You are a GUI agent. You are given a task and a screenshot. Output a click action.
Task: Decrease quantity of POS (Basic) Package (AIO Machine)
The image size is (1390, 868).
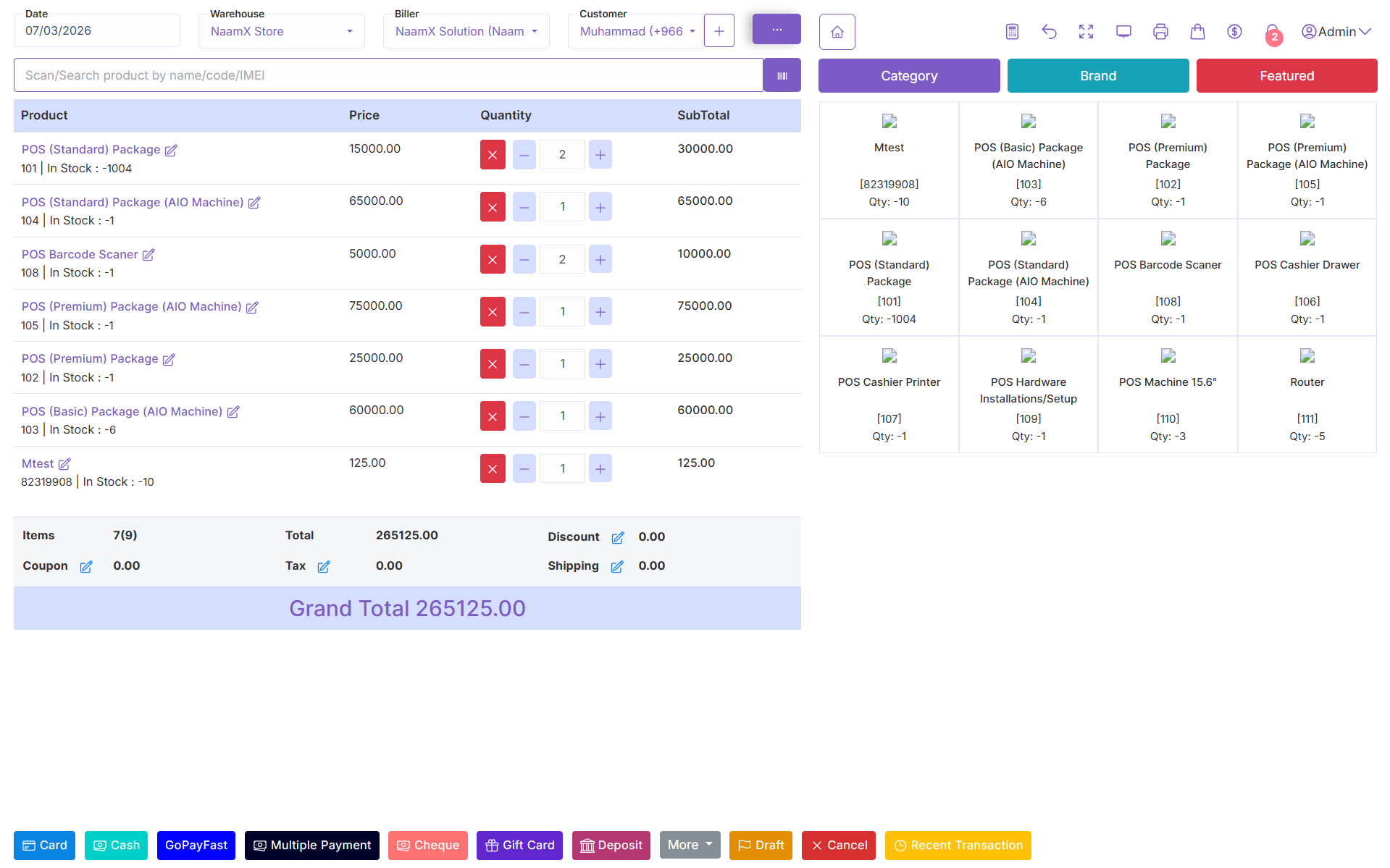point(524,416)
